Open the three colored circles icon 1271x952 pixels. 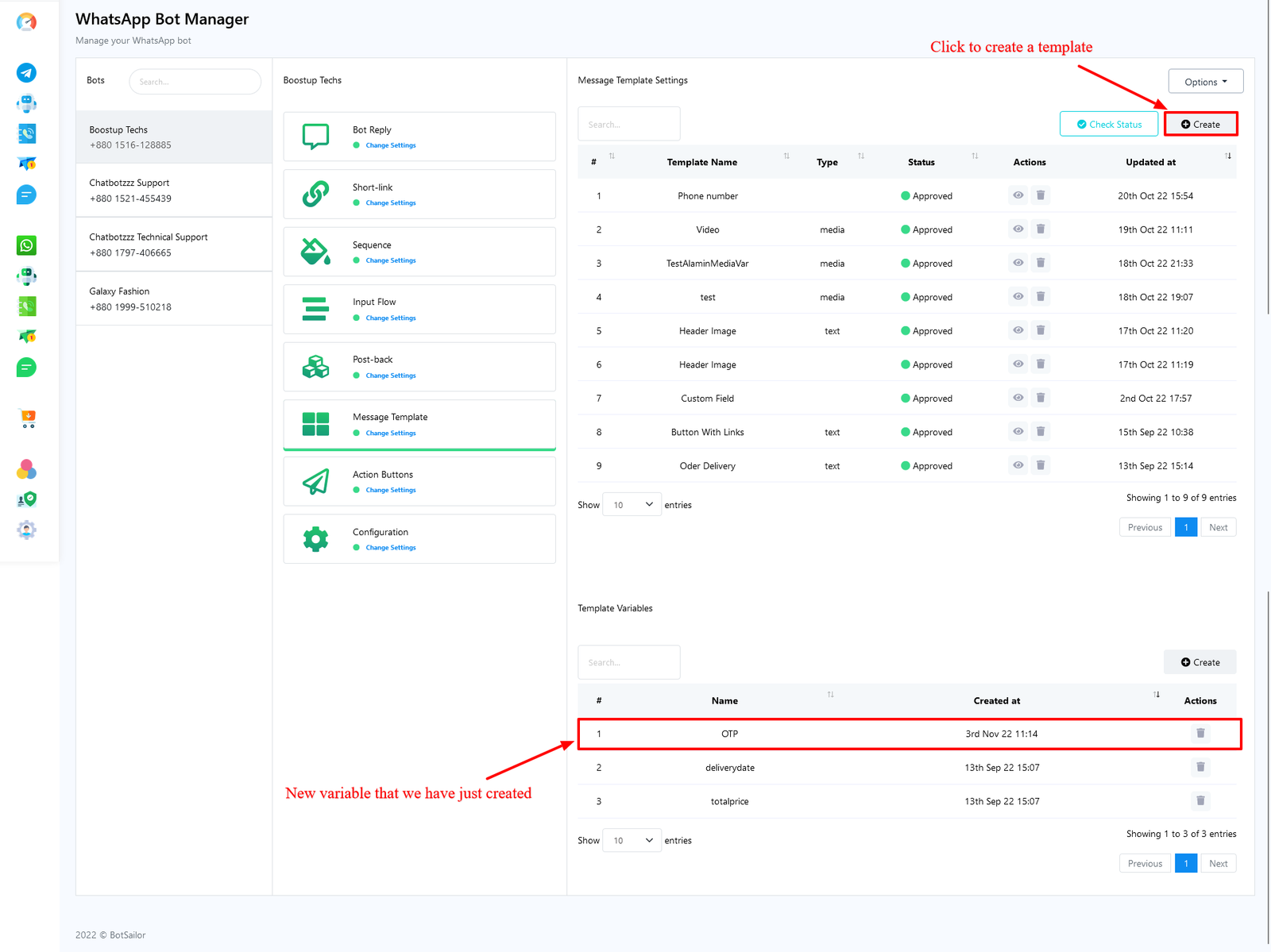[x=26, y=469]
